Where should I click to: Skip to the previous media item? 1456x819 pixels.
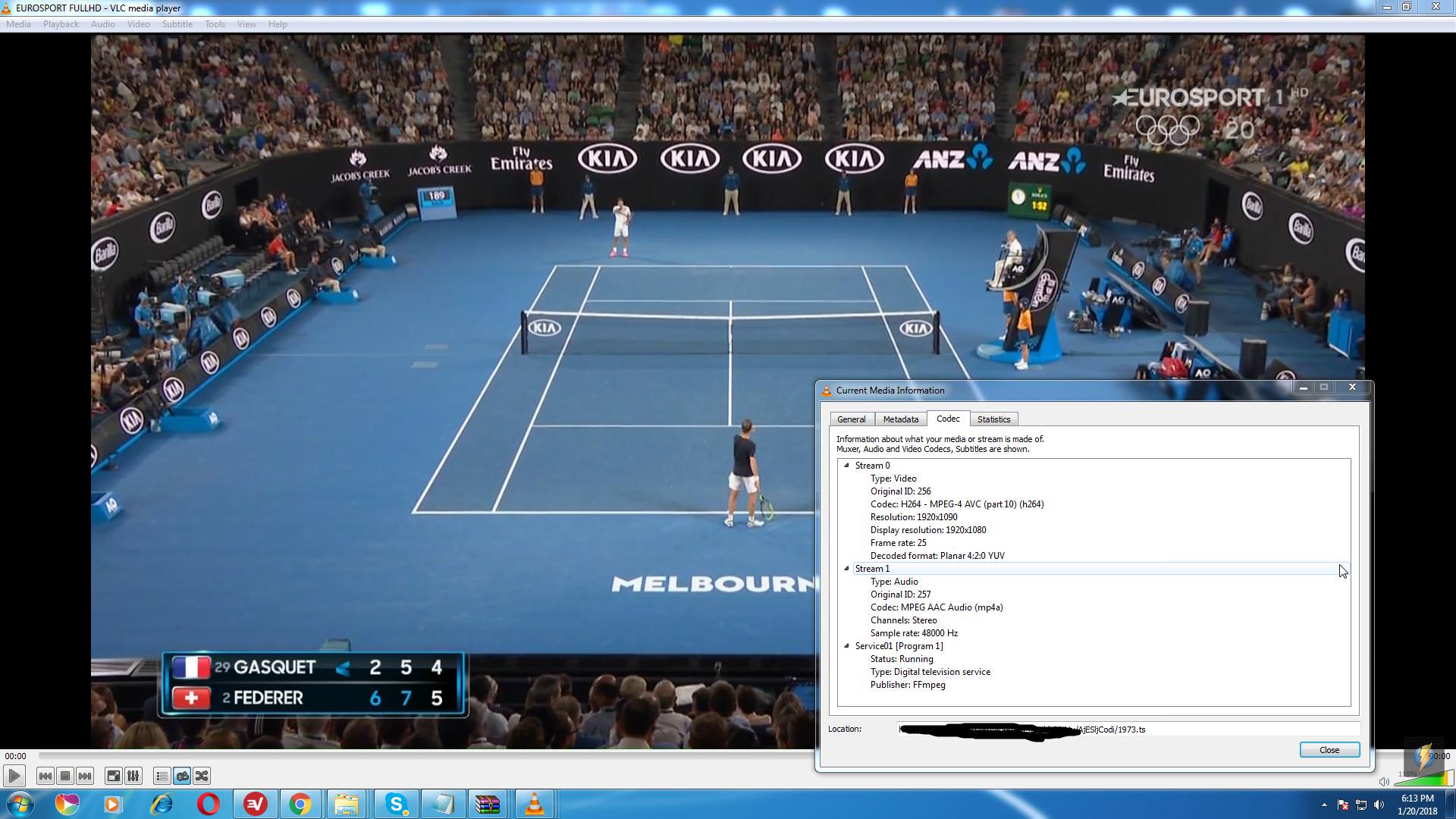(x=45, y=776)
